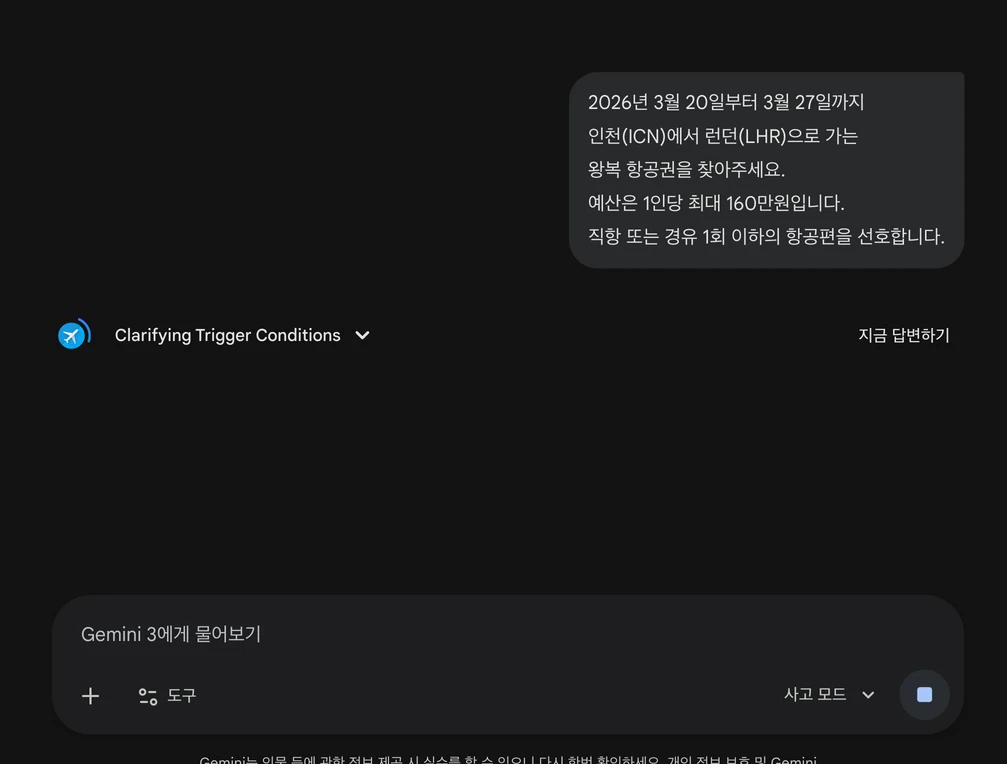Stop the response with the blue square button
1007x764 pixels.
[x=924, y=695]
